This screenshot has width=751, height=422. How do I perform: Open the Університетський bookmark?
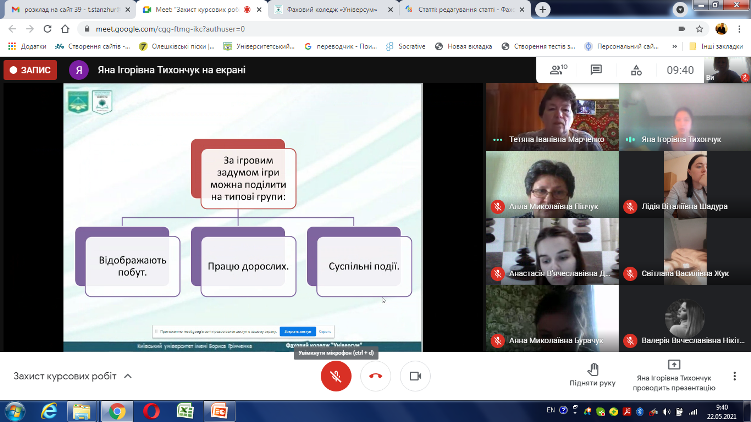(259, 46)
